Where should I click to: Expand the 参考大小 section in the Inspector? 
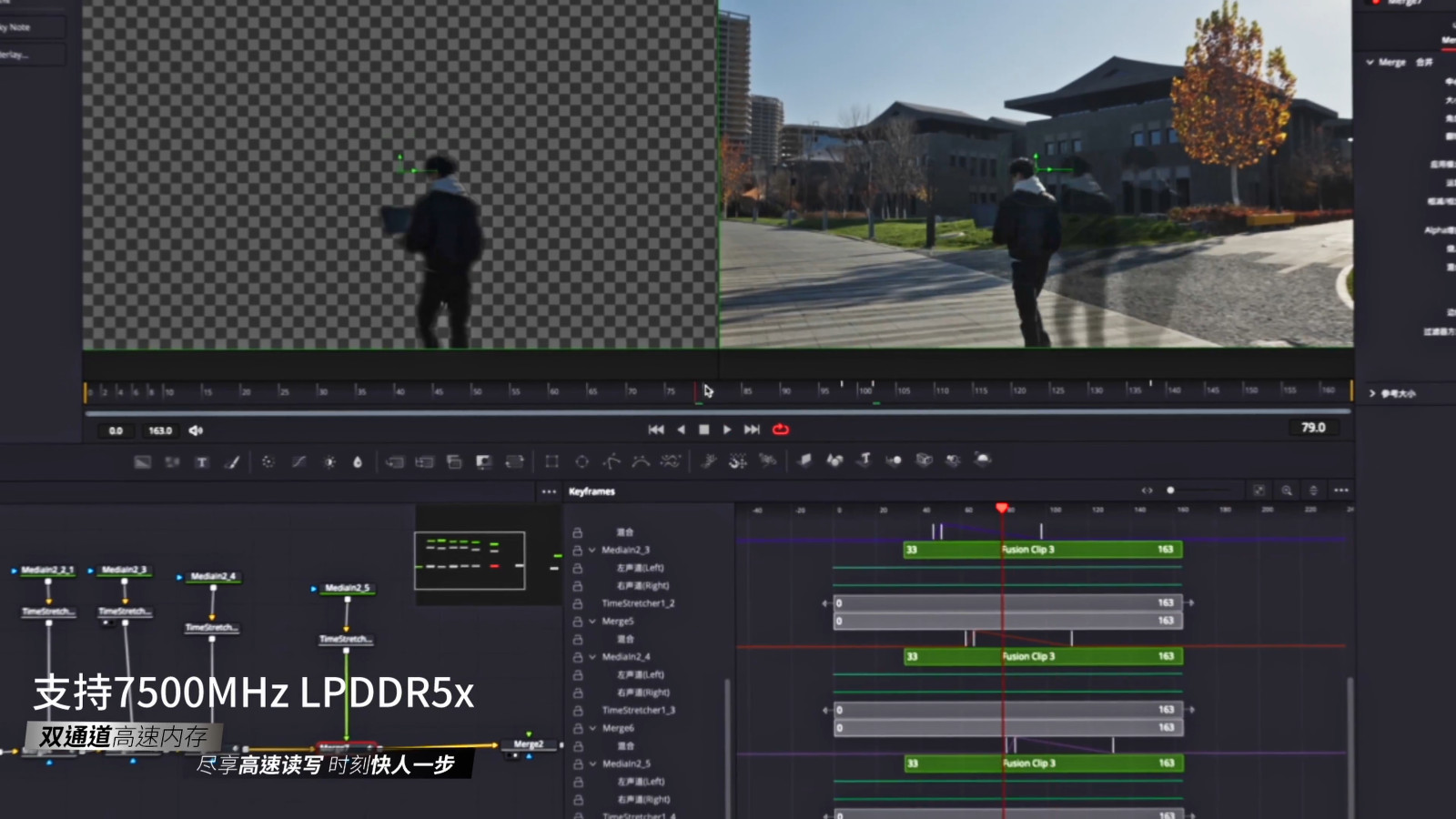tap(1372, 394)
